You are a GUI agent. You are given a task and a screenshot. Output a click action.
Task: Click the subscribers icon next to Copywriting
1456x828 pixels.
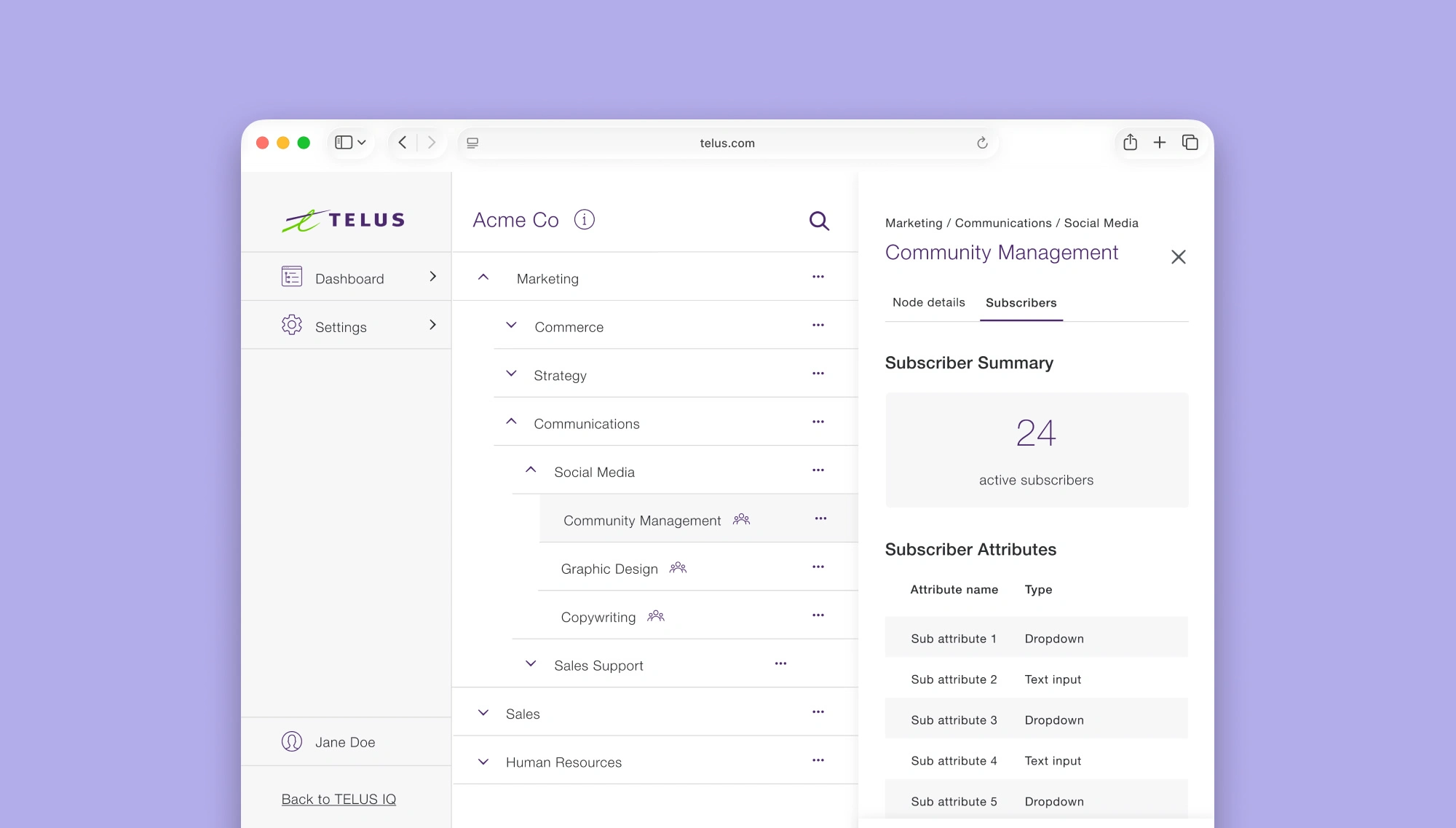pyautogui.click(x=656, y=616)
